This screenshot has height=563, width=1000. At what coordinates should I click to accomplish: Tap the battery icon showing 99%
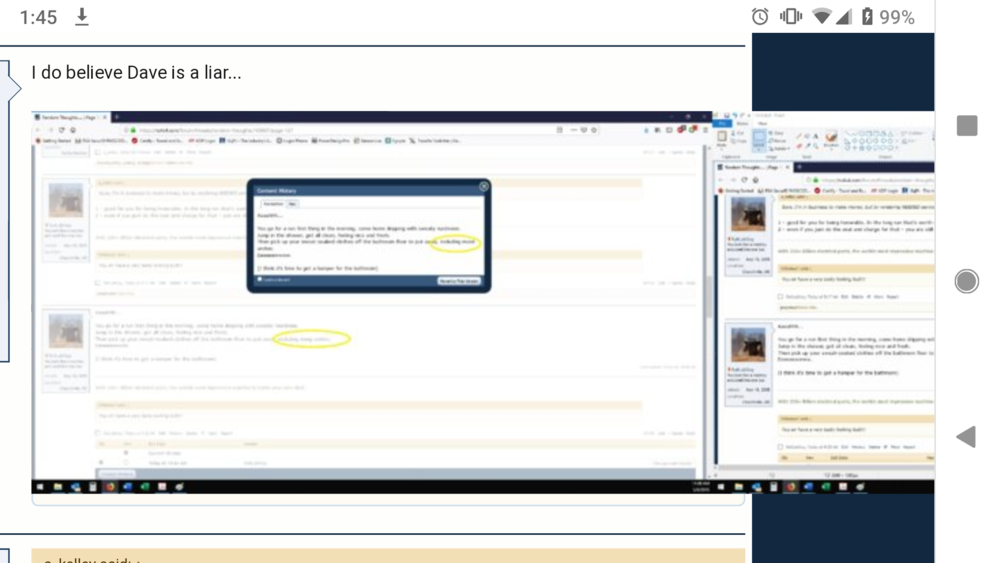867,17
